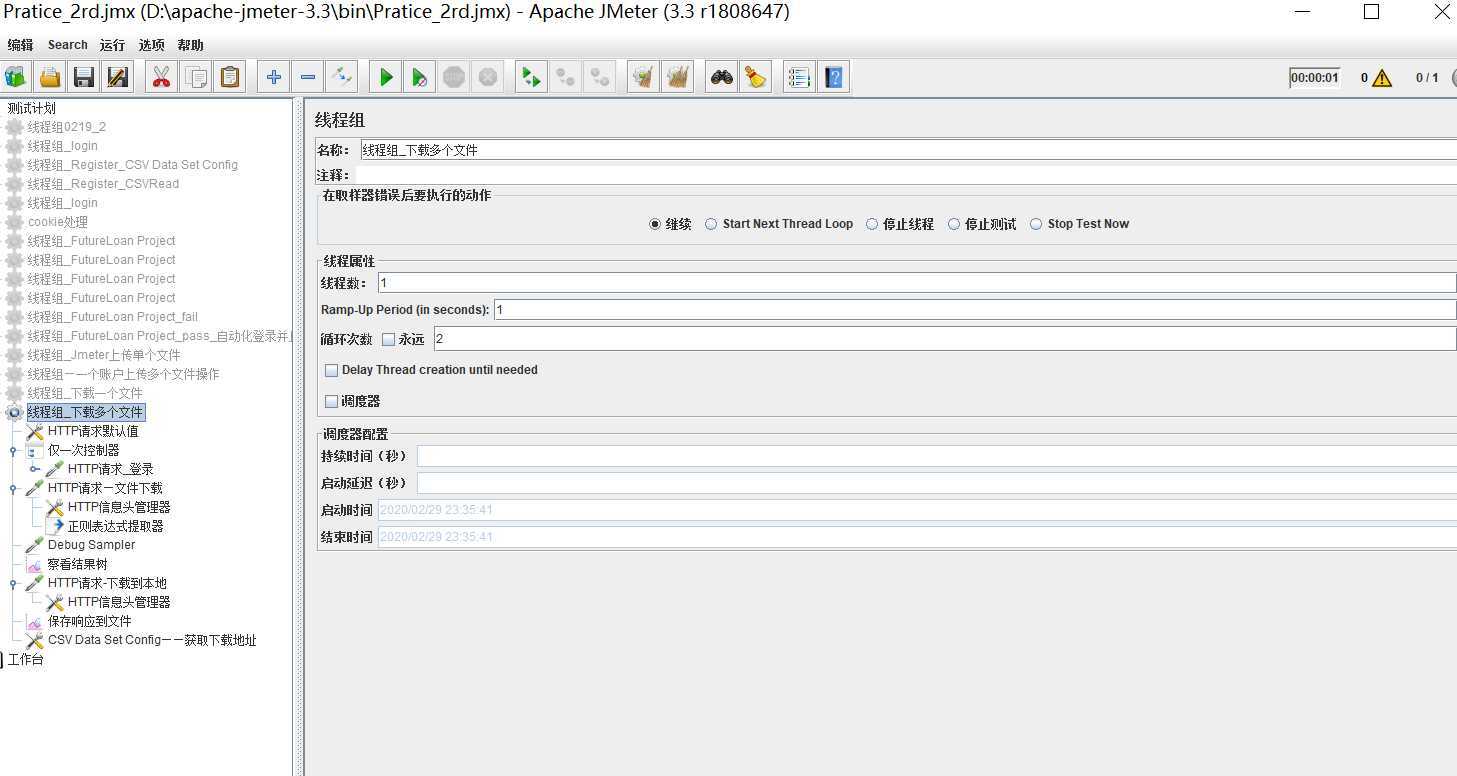Select 线程组_Jmeter上传单个文件 tree item
Image resolution: width=1457 pixels, height=776 pixels.
coord(104,355)
